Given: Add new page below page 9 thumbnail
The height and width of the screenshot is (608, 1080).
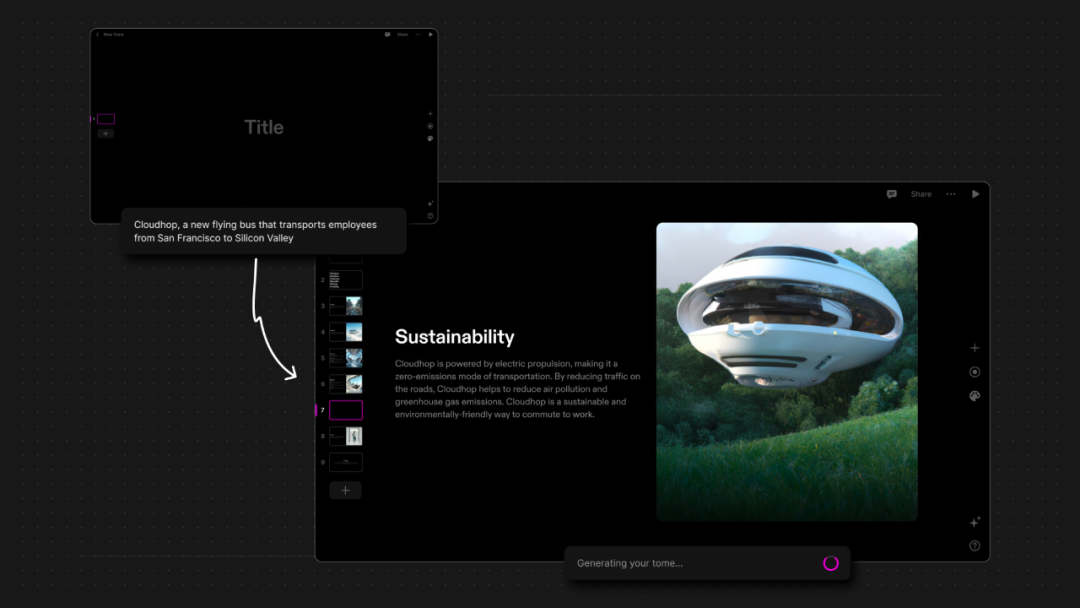Looking at the screenshot, I should 346,490.
